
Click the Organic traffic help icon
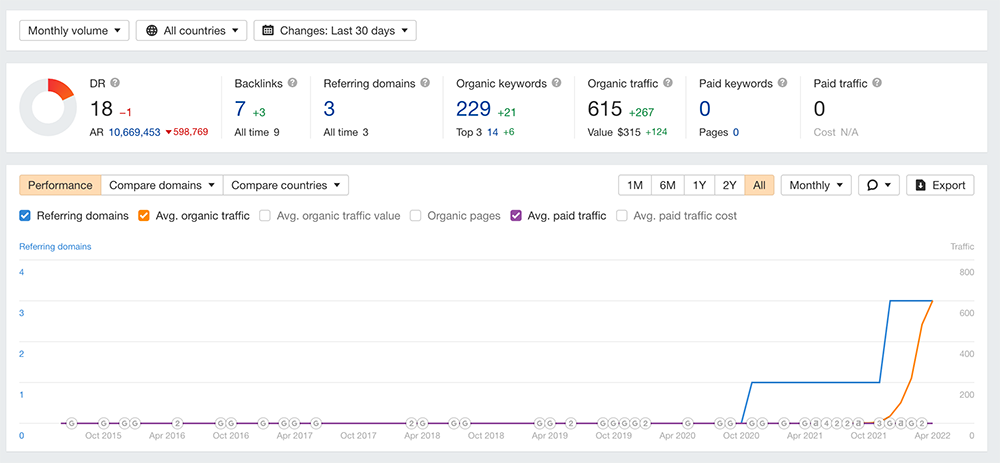(668, 84)
